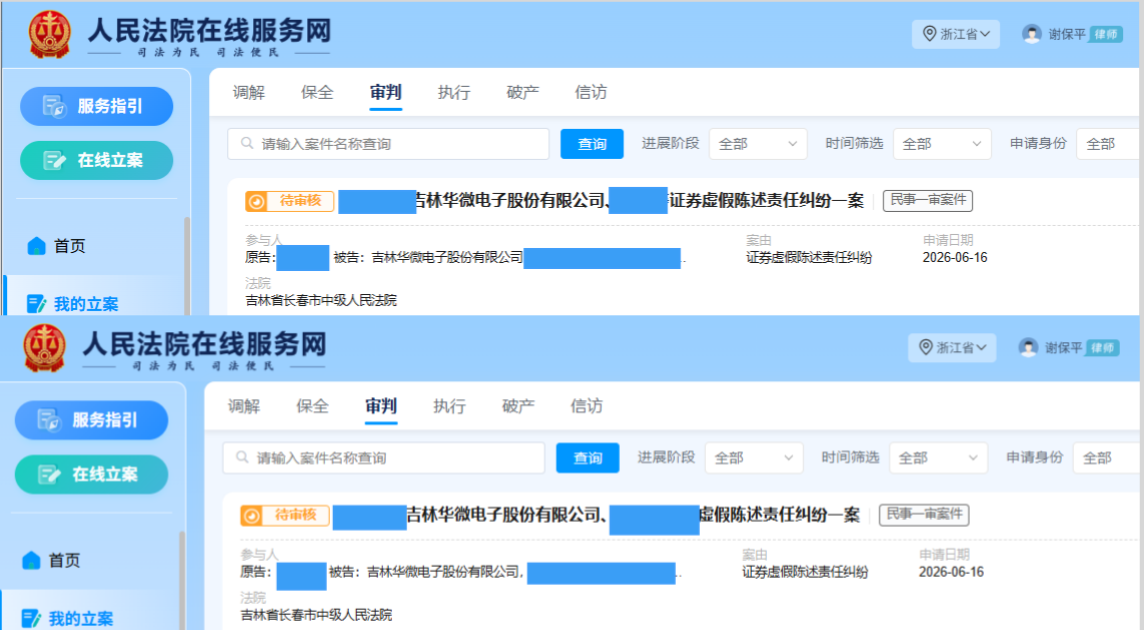This screenshot has width=1144, height=630.
Task: Click the 服务指引 button in the lower screenshot
Action: click(91, 420)
